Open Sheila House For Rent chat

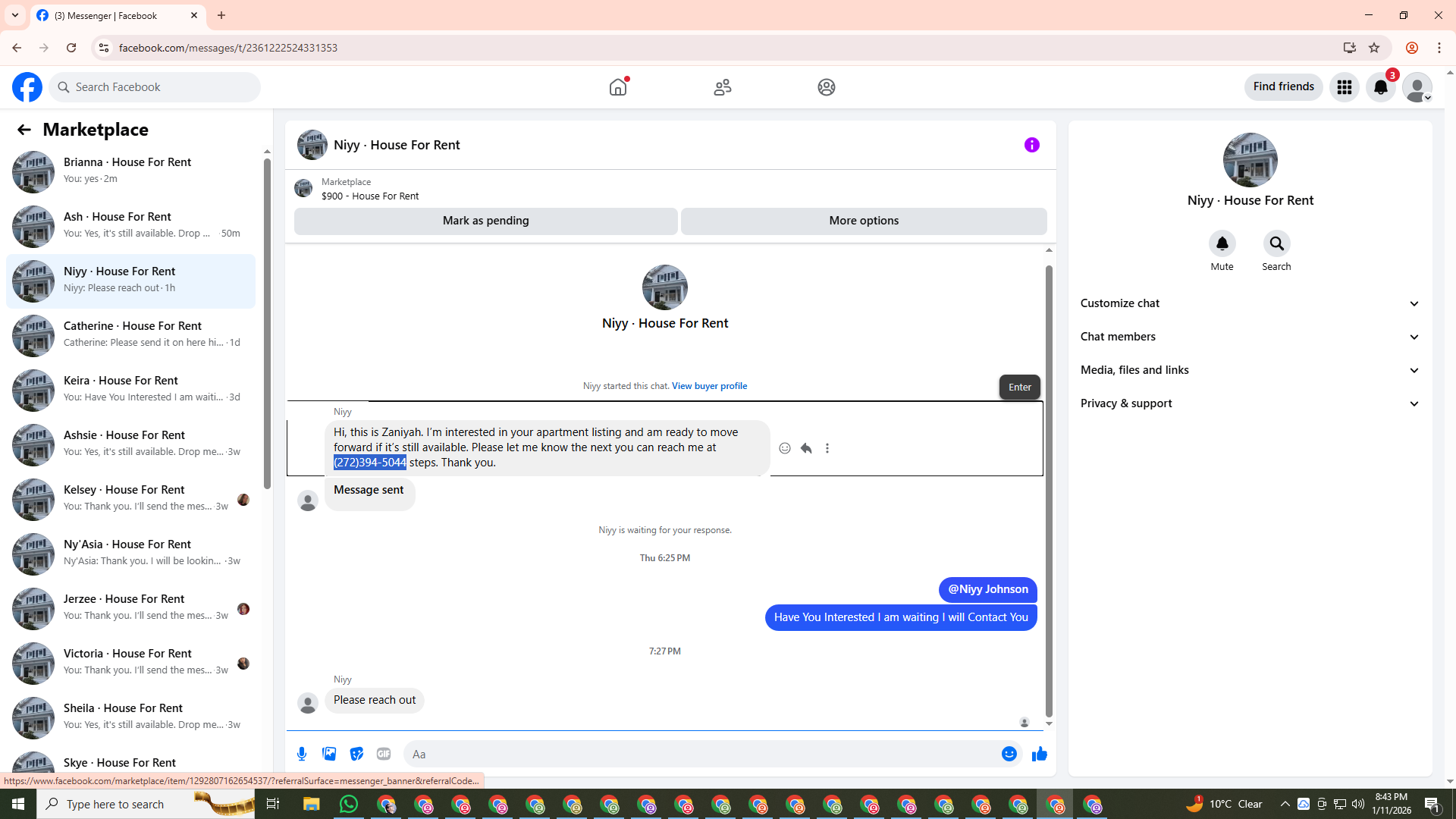[130, 717]
